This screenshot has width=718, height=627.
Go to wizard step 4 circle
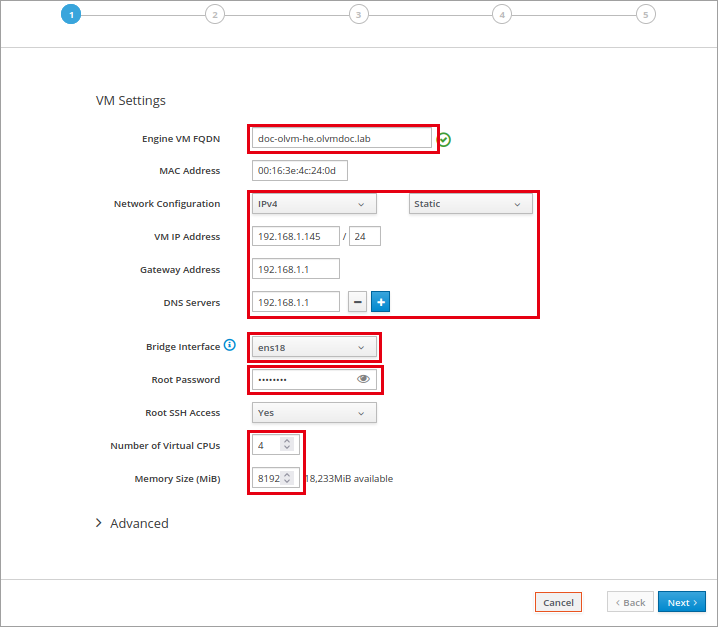[x=502, y=15]
